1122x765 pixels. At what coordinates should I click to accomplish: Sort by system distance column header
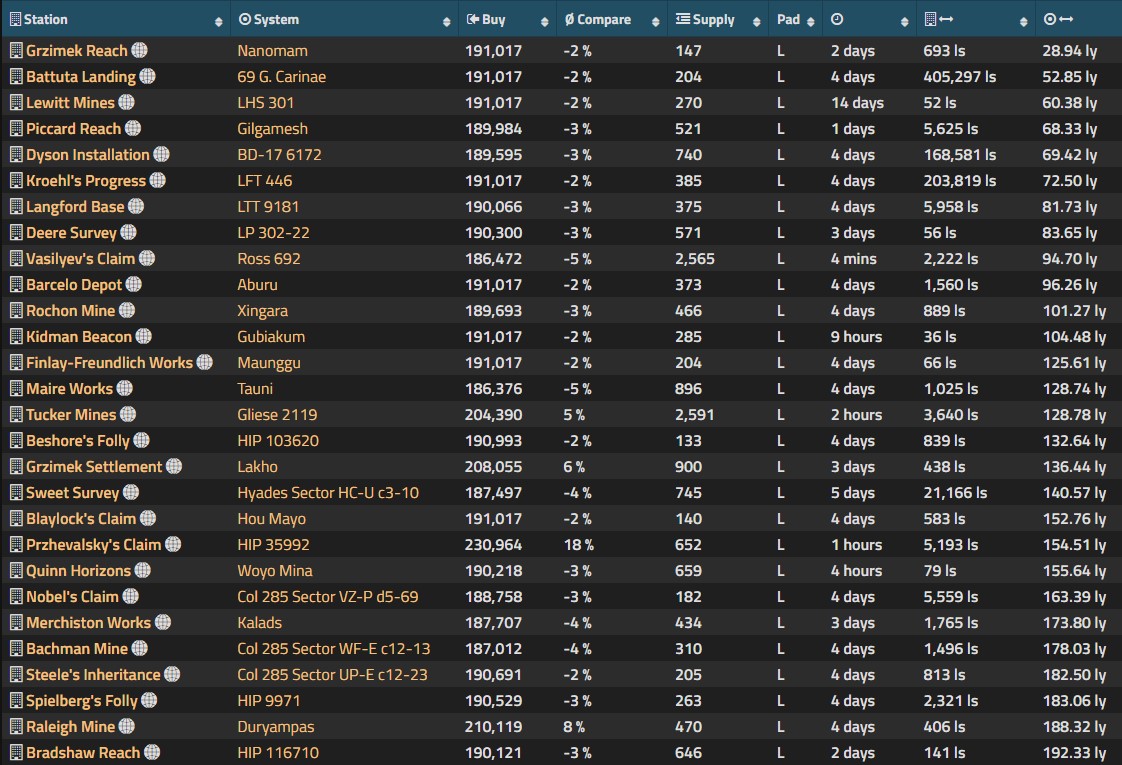pos(1078,19)
